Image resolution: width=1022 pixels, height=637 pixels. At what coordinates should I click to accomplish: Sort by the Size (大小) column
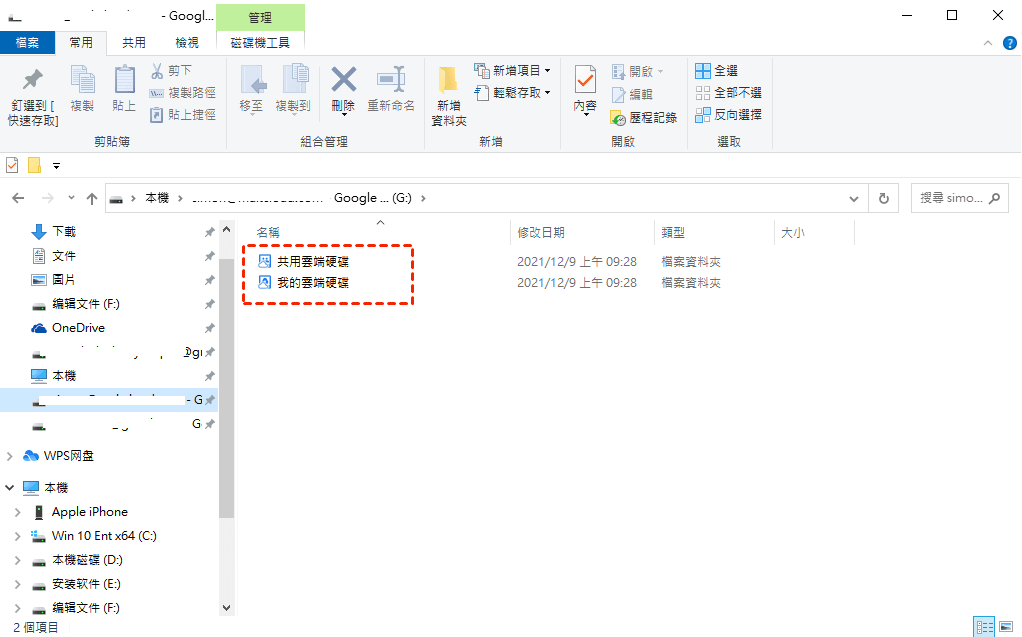tap(793, 233)
